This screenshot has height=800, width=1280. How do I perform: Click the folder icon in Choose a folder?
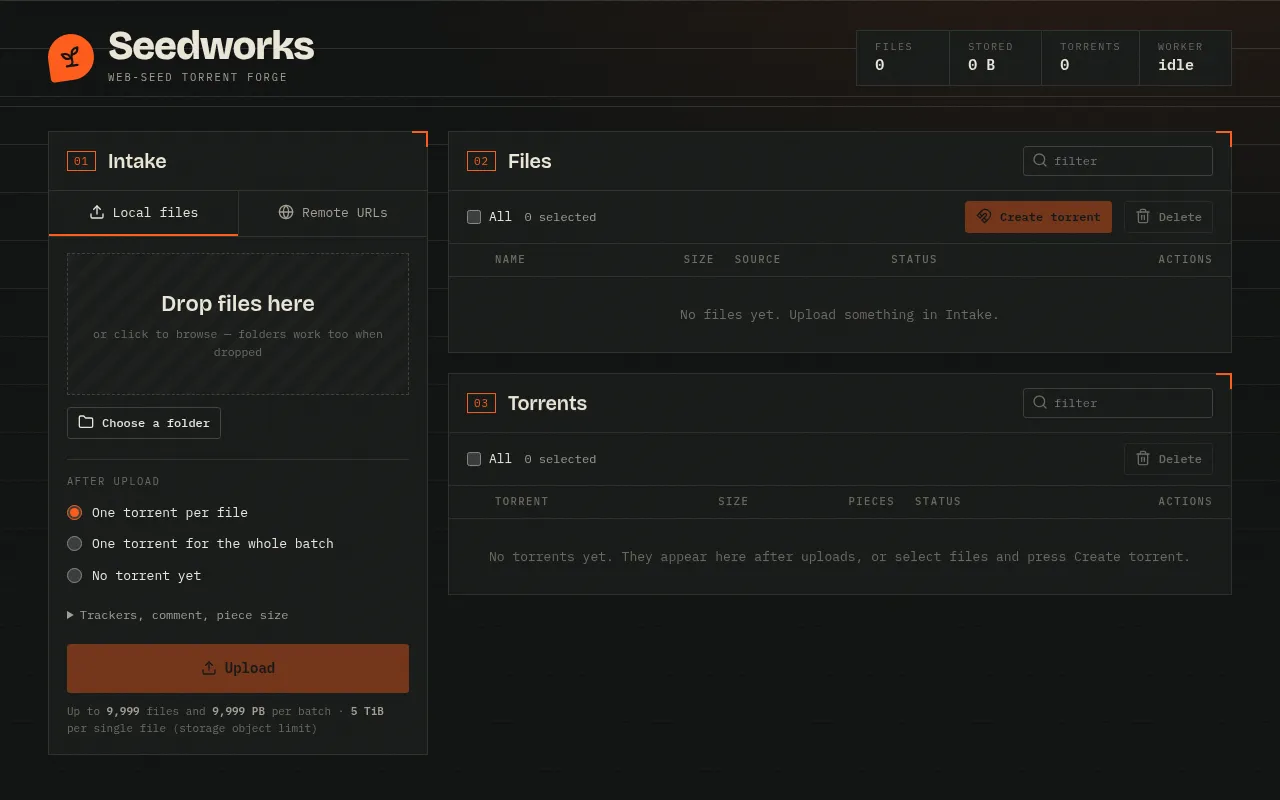point(86,422)
